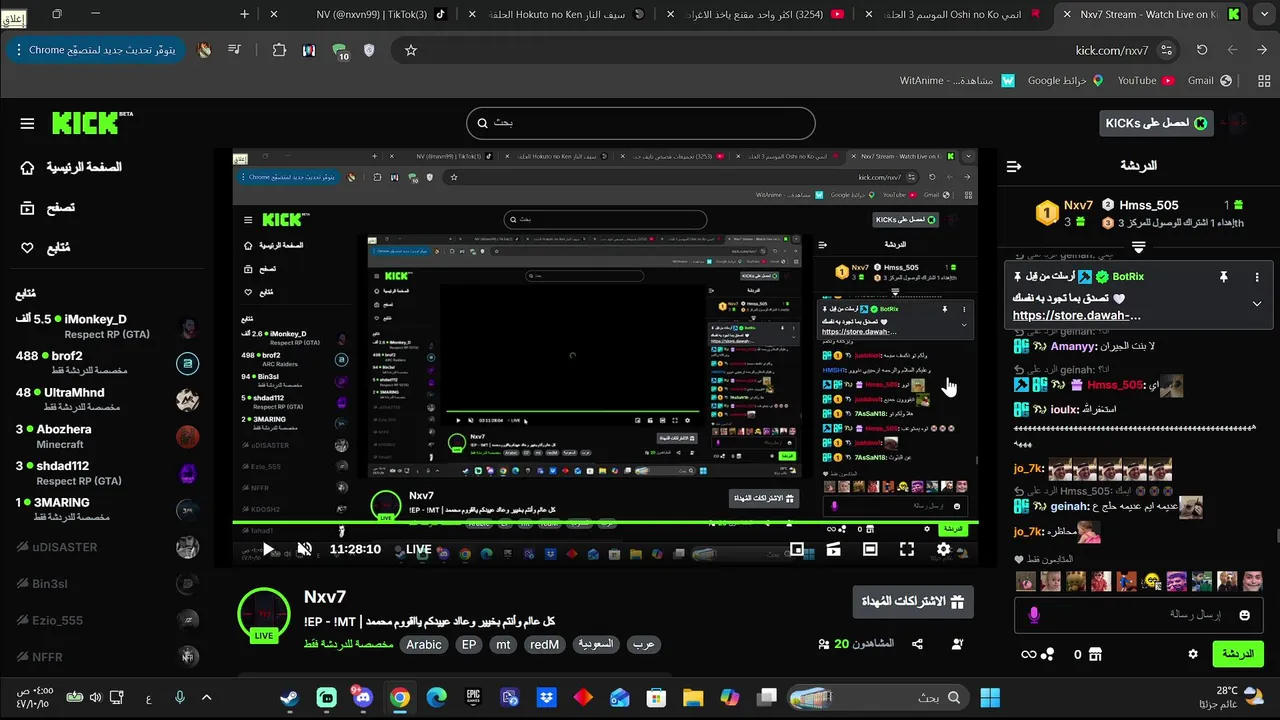Viewport: 1280px width, 720px height.
Task: Select the redM tag
Action: tap(544, 645)
